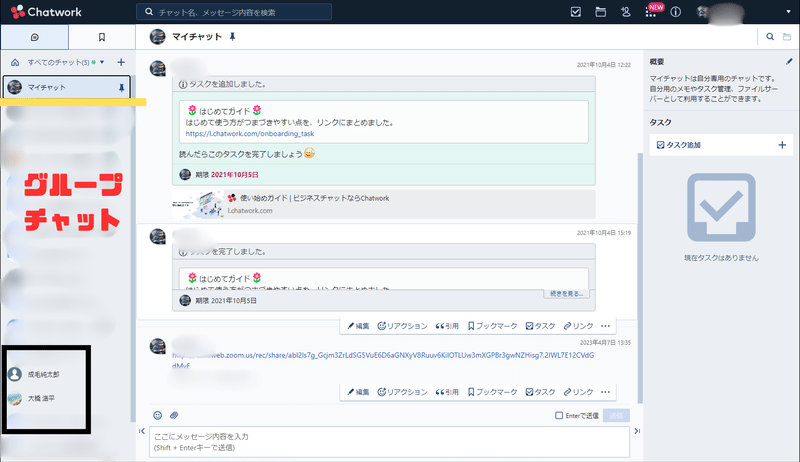Toggle the pin beside マイチャット title
Viewport: 800px width, 462px height.
[232, 36]
